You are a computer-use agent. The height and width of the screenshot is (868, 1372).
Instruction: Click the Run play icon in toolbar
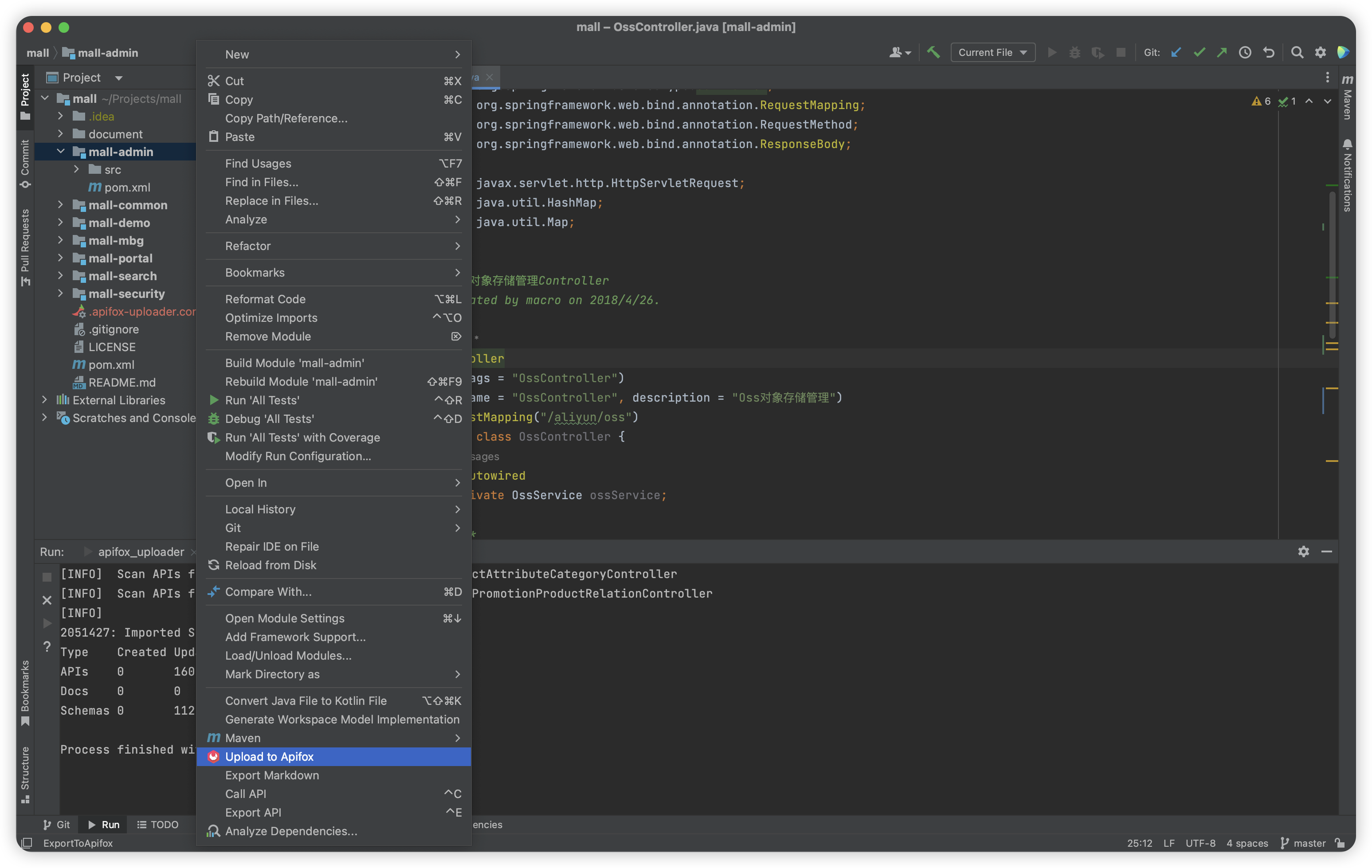[x=1052, y=52]
